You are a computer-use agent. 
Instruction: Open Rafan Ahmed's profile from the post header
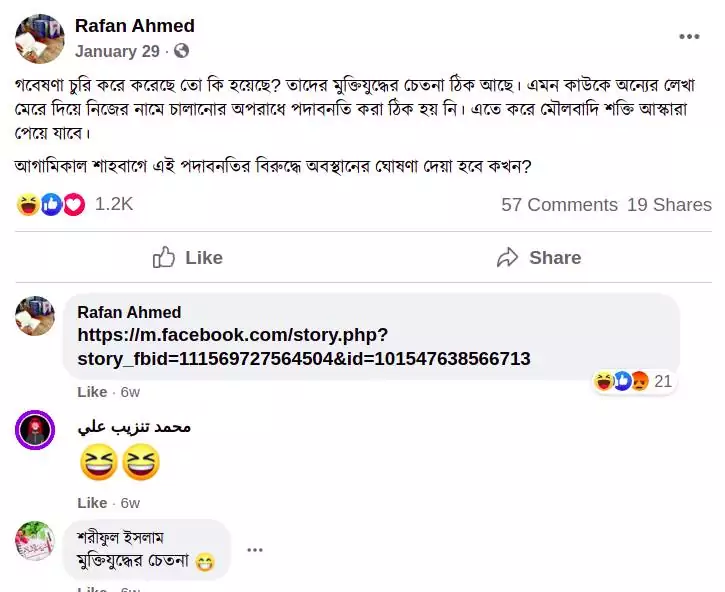[x=135, y=26]
